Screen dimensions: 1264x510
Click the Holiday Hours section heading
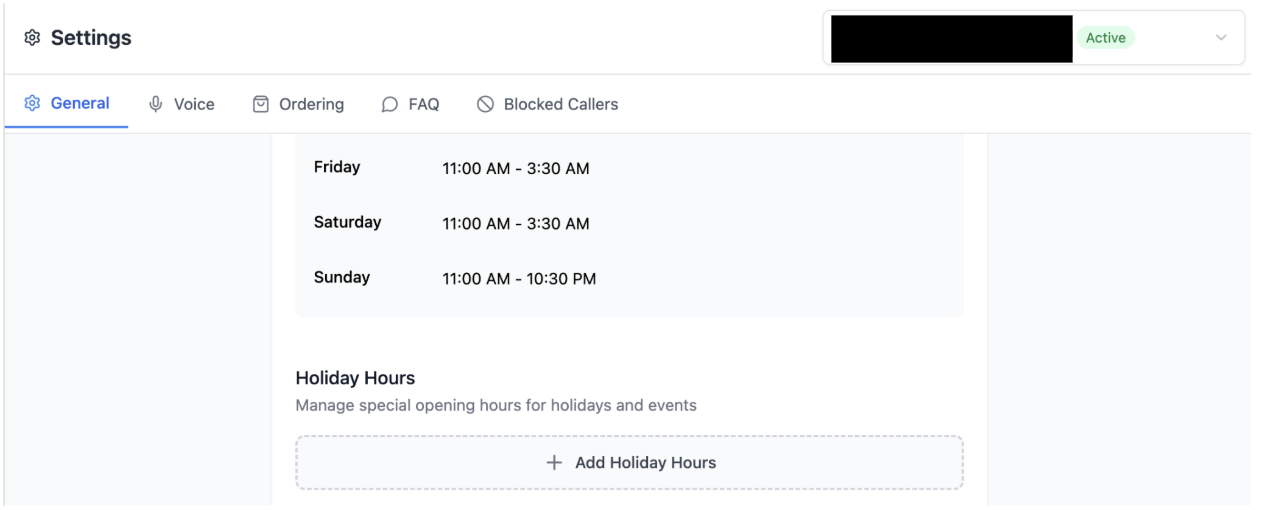point(355,378)
